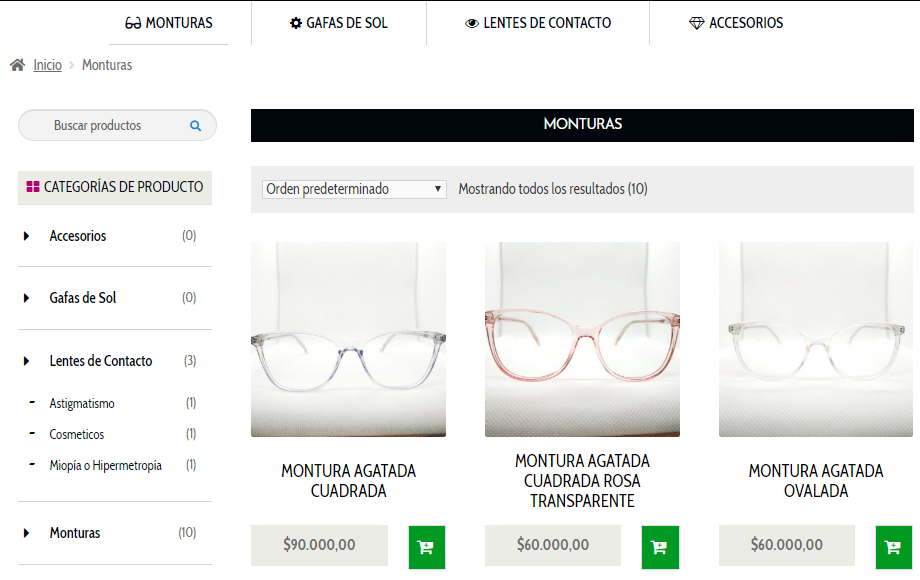This screenshot has width=920, height=580.
Task: Add Montura Agatada Ovalada to cart
Action: click(x=894, y=547)
